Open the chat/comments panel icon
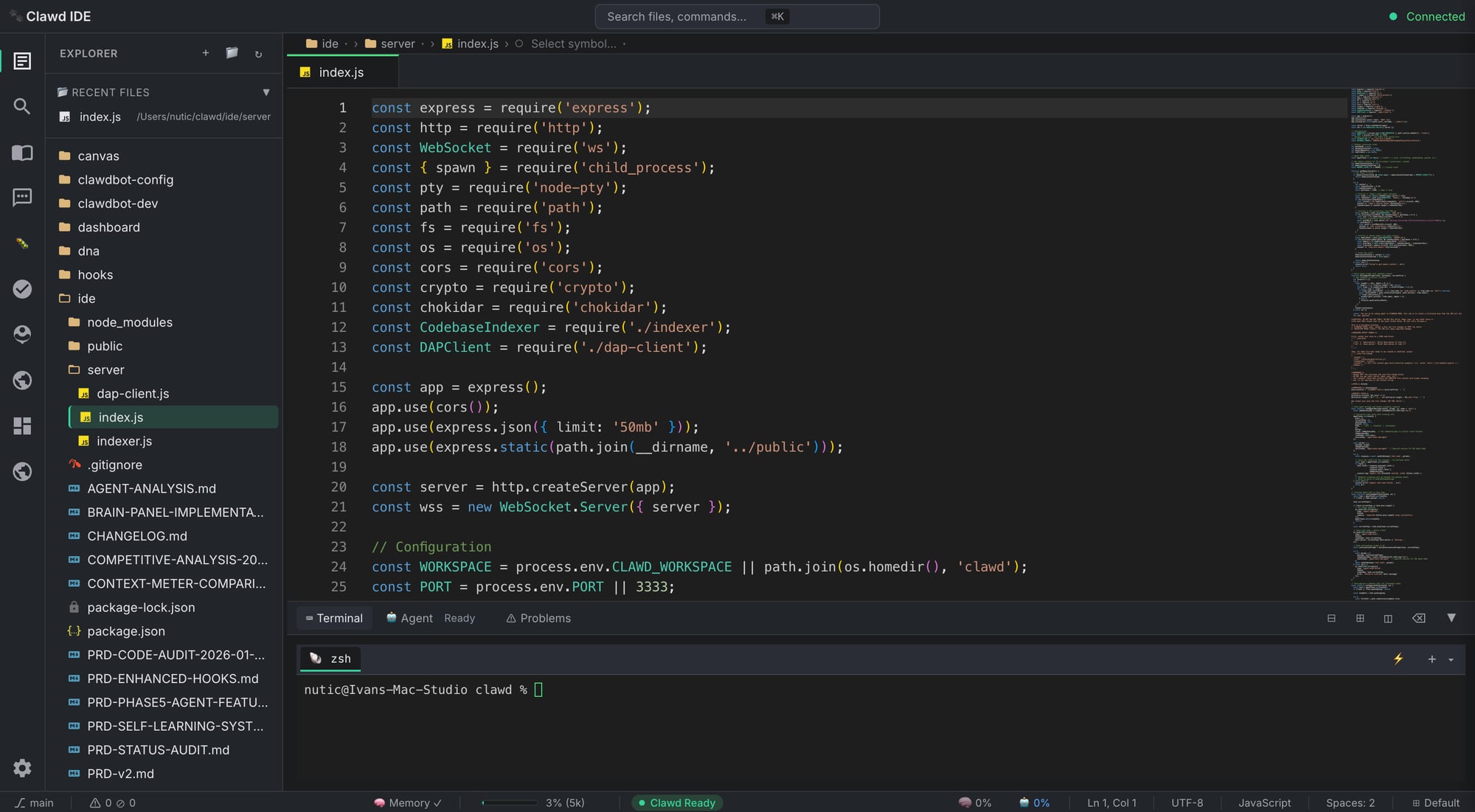Image resolution: width=1475 pixels, height=812 pixels. point(22,197)
